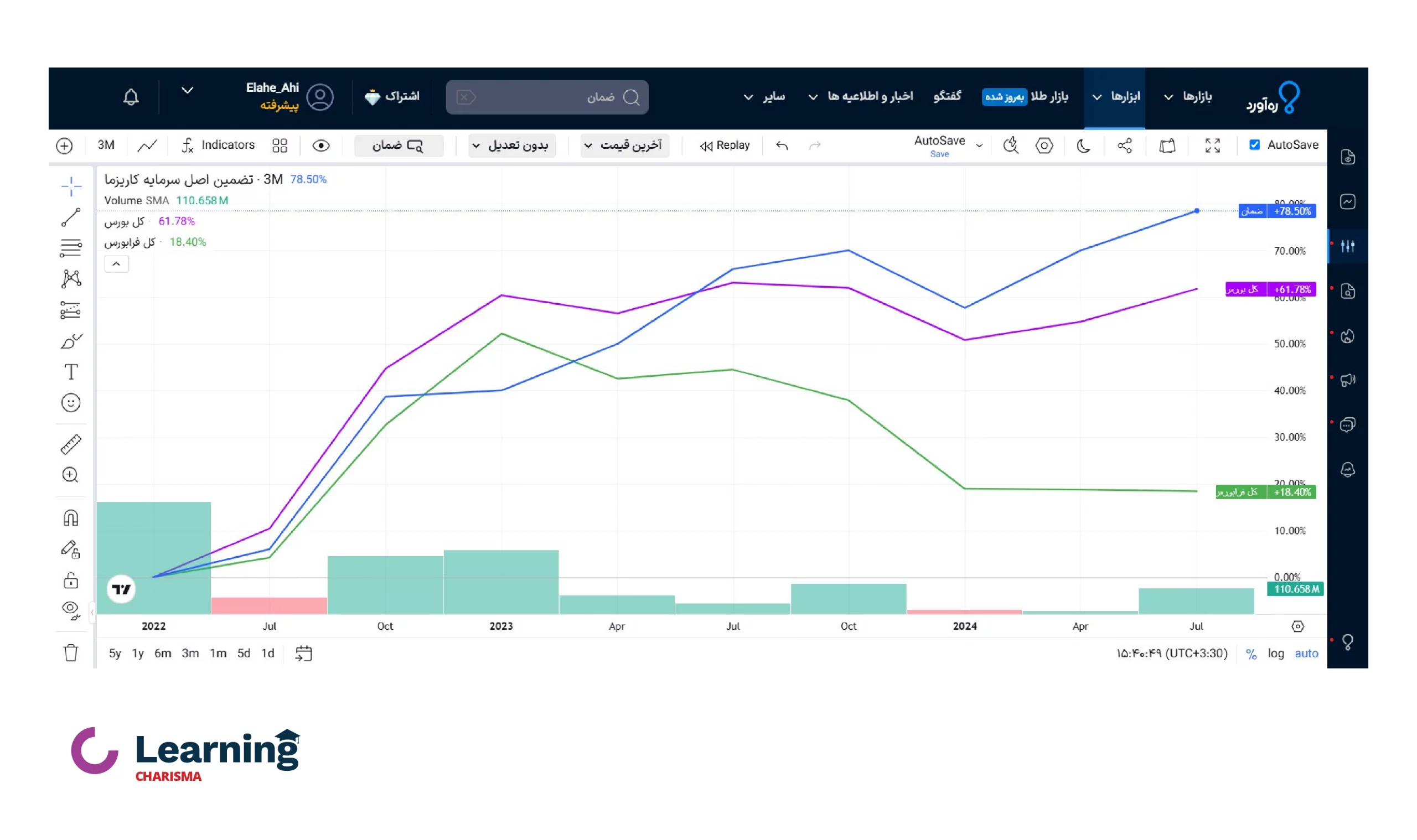Click the zoom in tool
The image size is (1417, 840).
[71, 475]
